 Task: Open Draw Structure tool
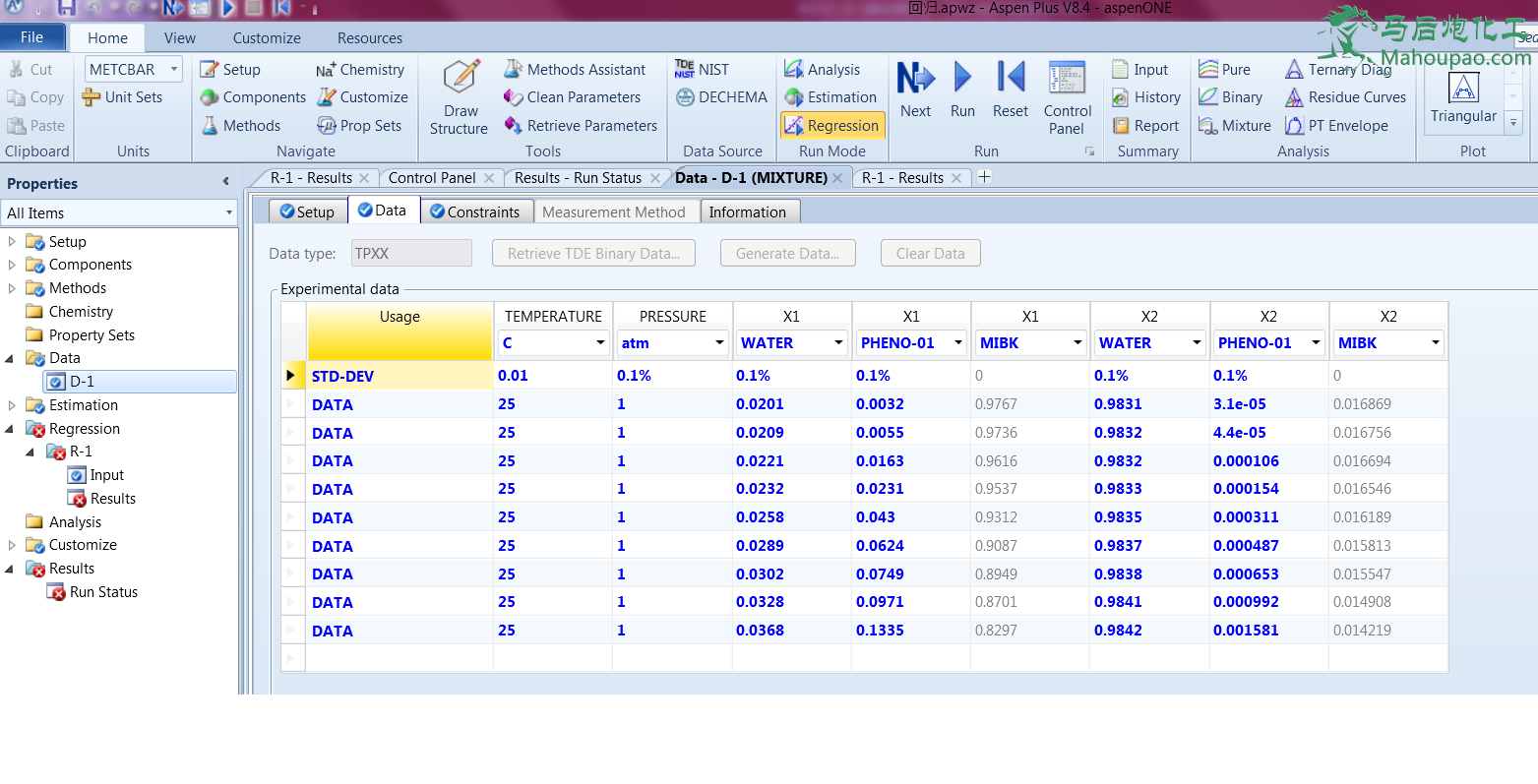(x=460, y=97)
